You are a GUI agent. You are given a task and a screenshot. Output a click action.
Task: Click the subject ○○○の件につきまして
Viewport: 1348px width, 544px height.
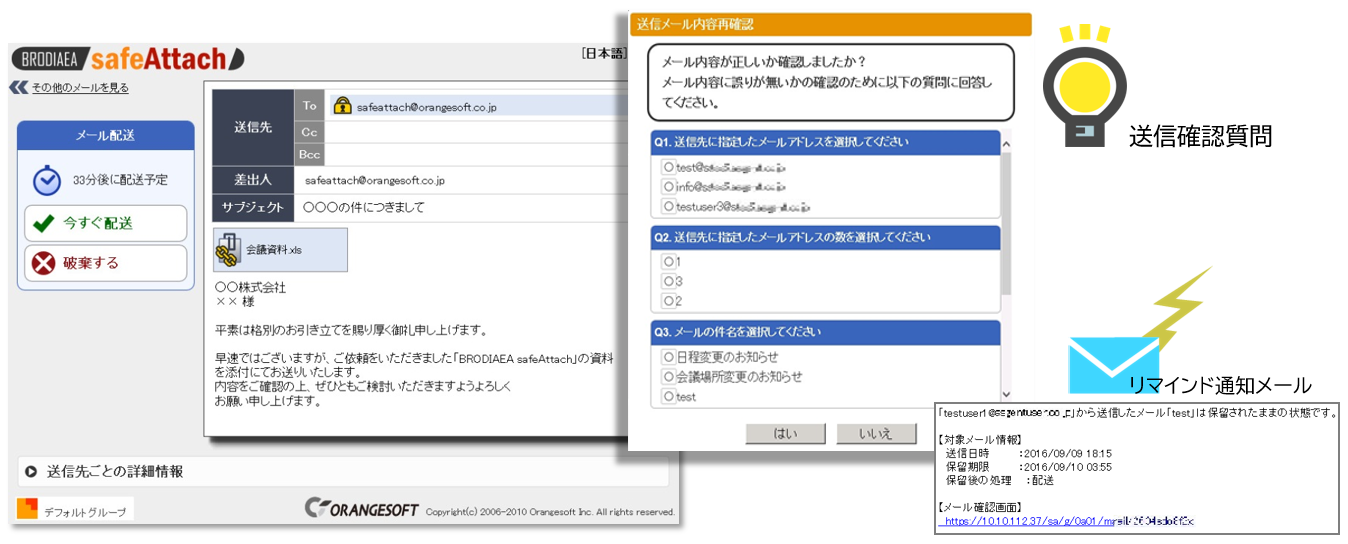(x=364, y=207)
